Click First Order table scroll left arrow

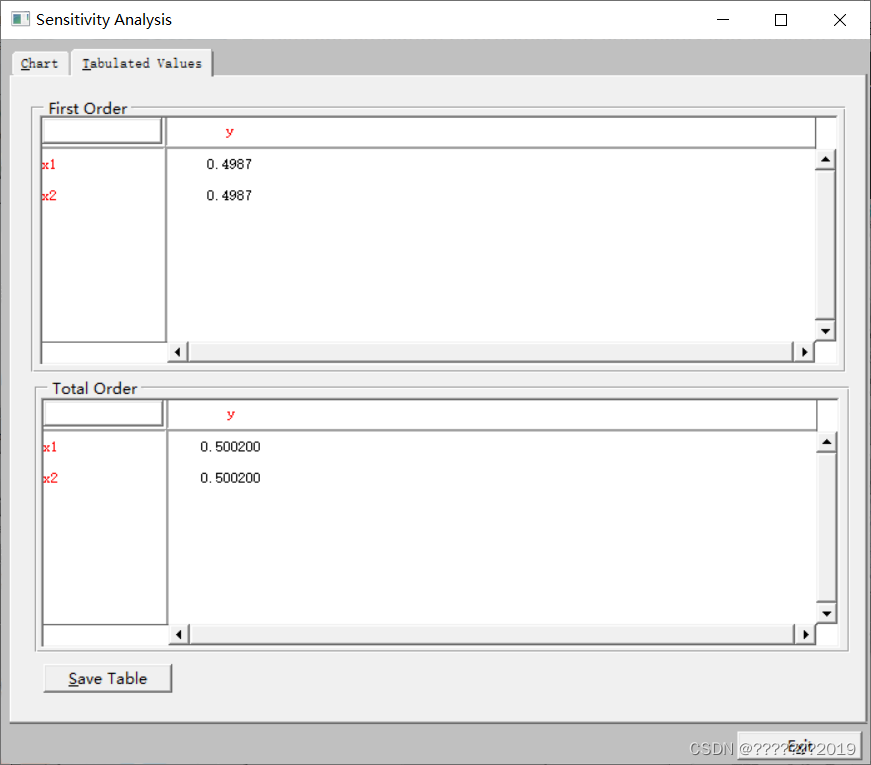coord(178,352)
